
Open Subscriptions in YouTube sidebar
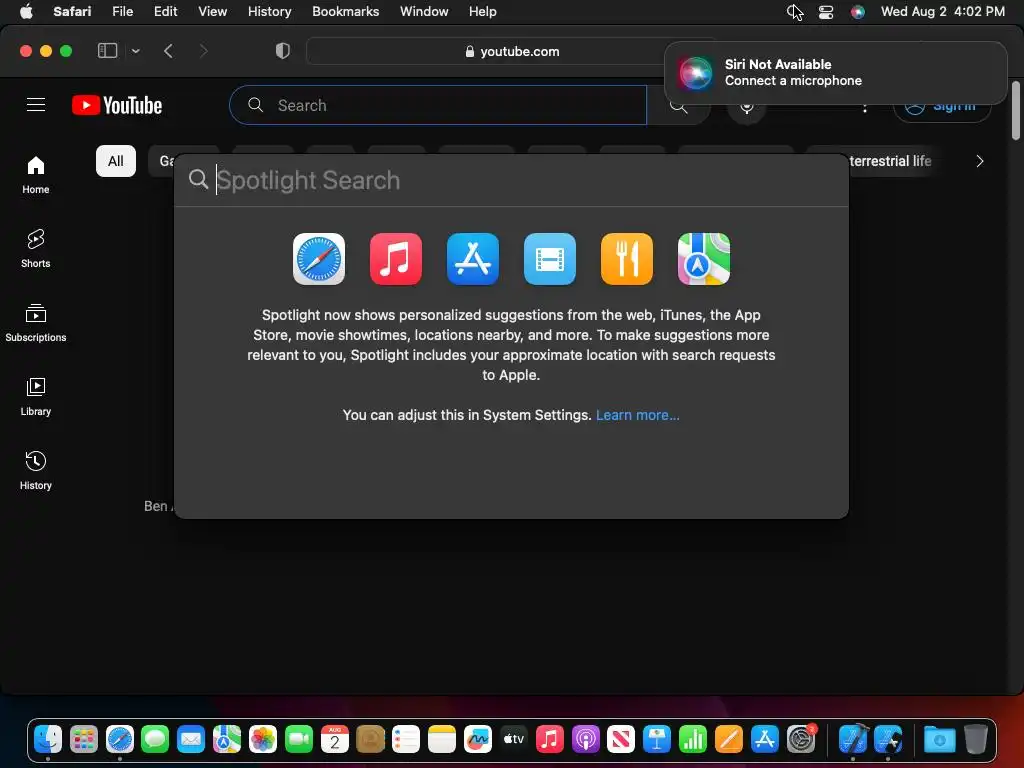pos(36,323)
